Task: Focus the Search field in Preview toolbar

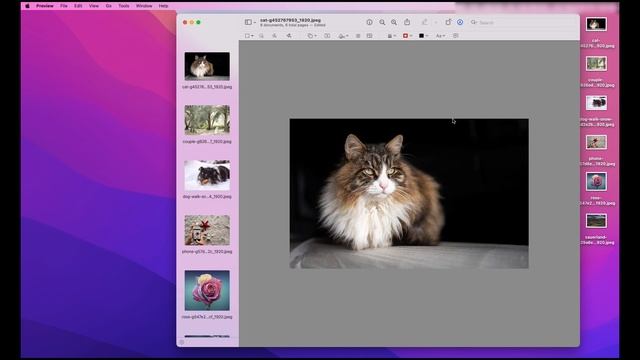Action: (522, 22)
